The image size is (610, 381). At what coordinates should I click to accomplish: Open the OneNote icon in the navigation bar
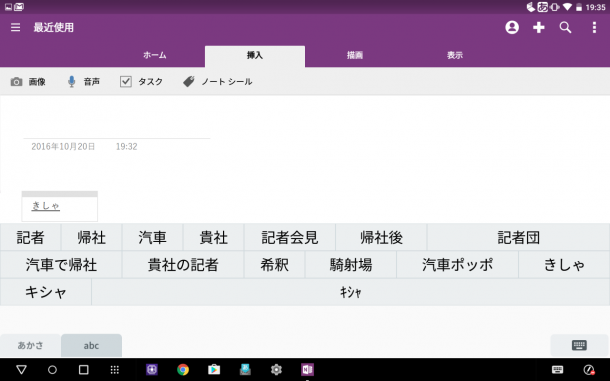pos(307,370)
